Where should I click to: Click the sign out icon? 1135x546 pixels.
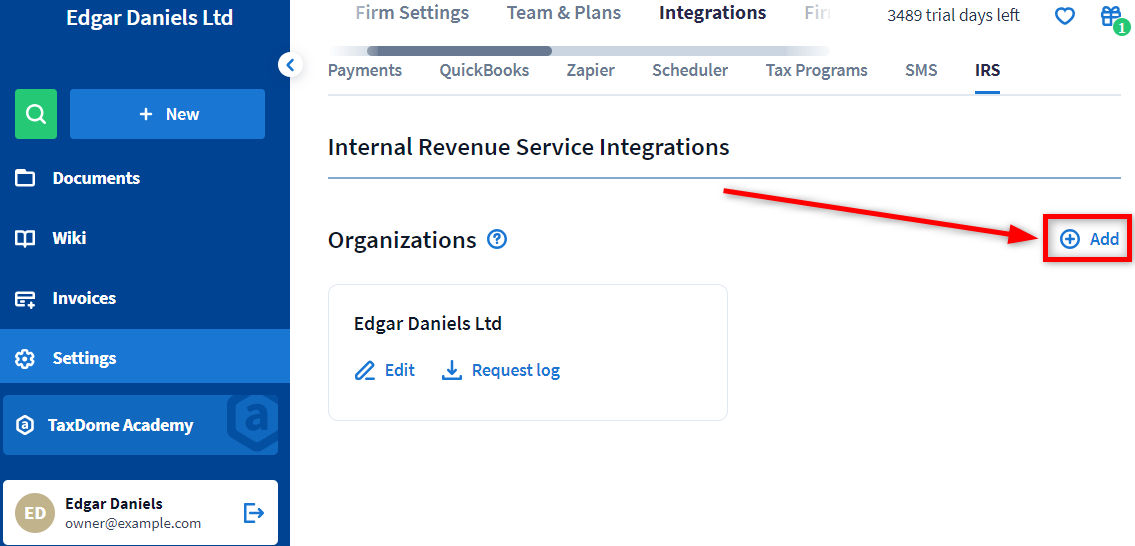tap(254, 513)
